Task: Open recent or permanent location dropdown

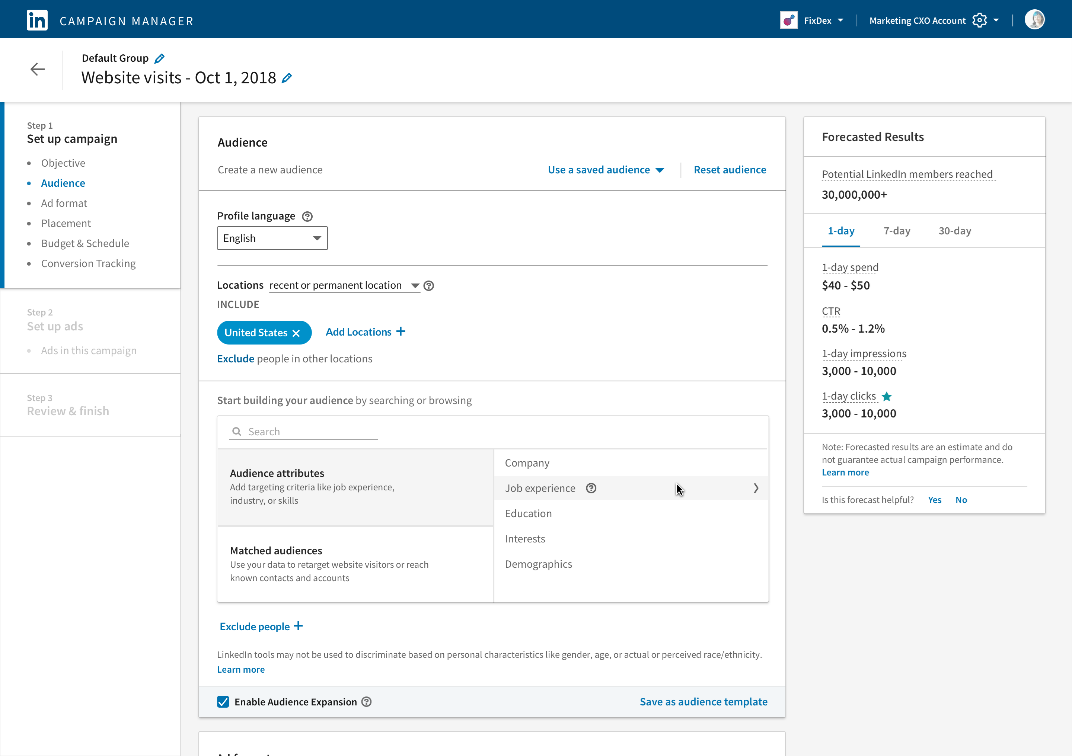Action: [x=344, y=286]
